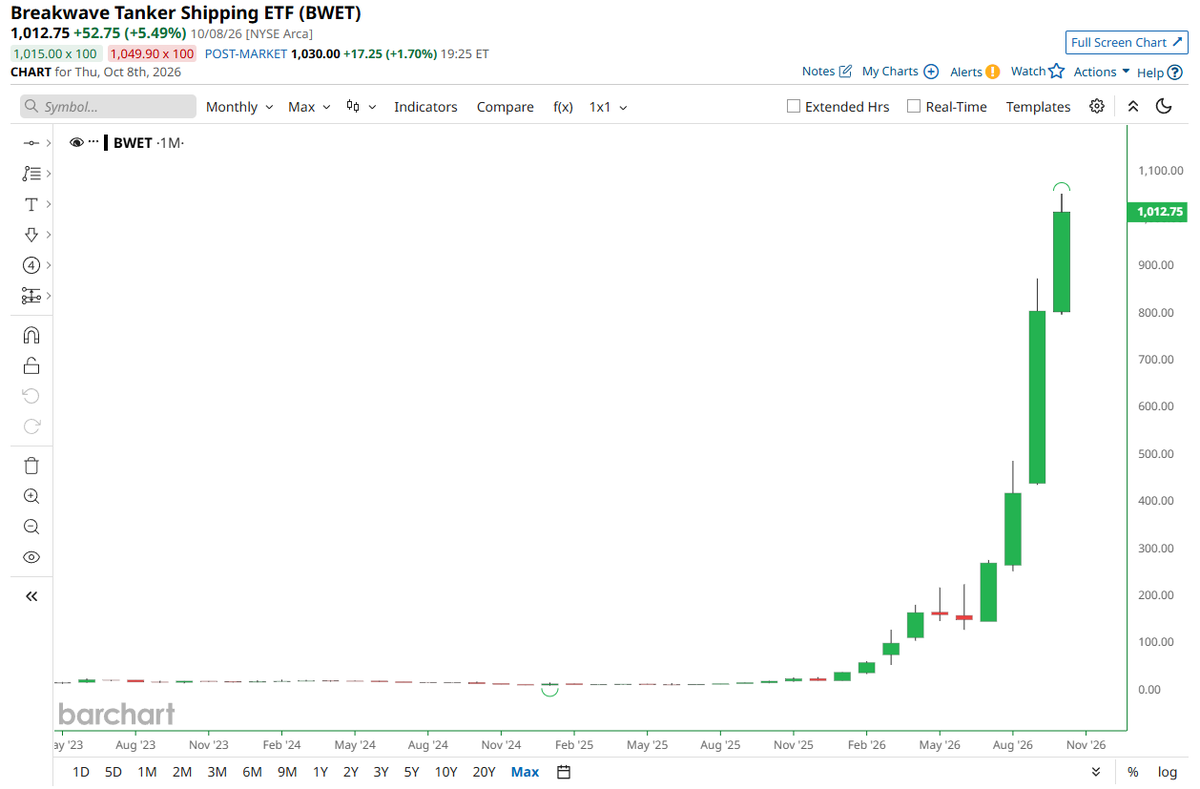Open the candlestick chart type dropdown
Screen dimensions: 1200x789
(x=361, y=107)
